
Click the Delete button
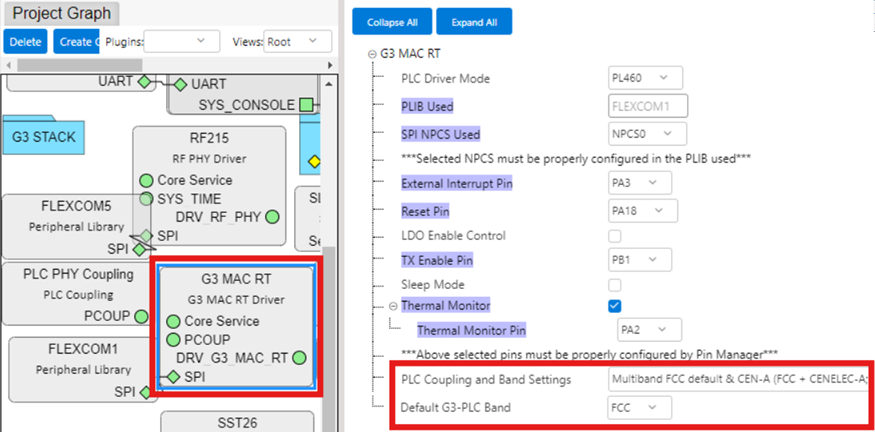coord(25,41)
